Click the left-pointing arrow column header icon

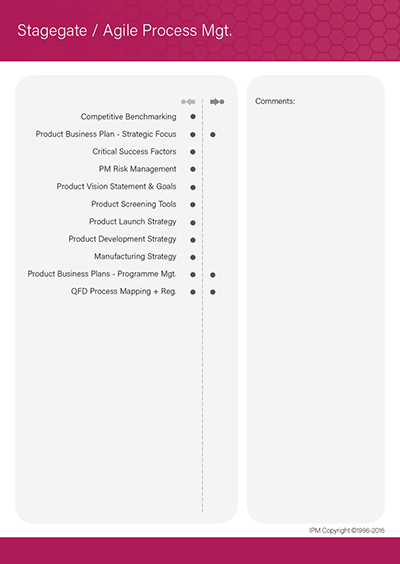(x=188, y=102)
